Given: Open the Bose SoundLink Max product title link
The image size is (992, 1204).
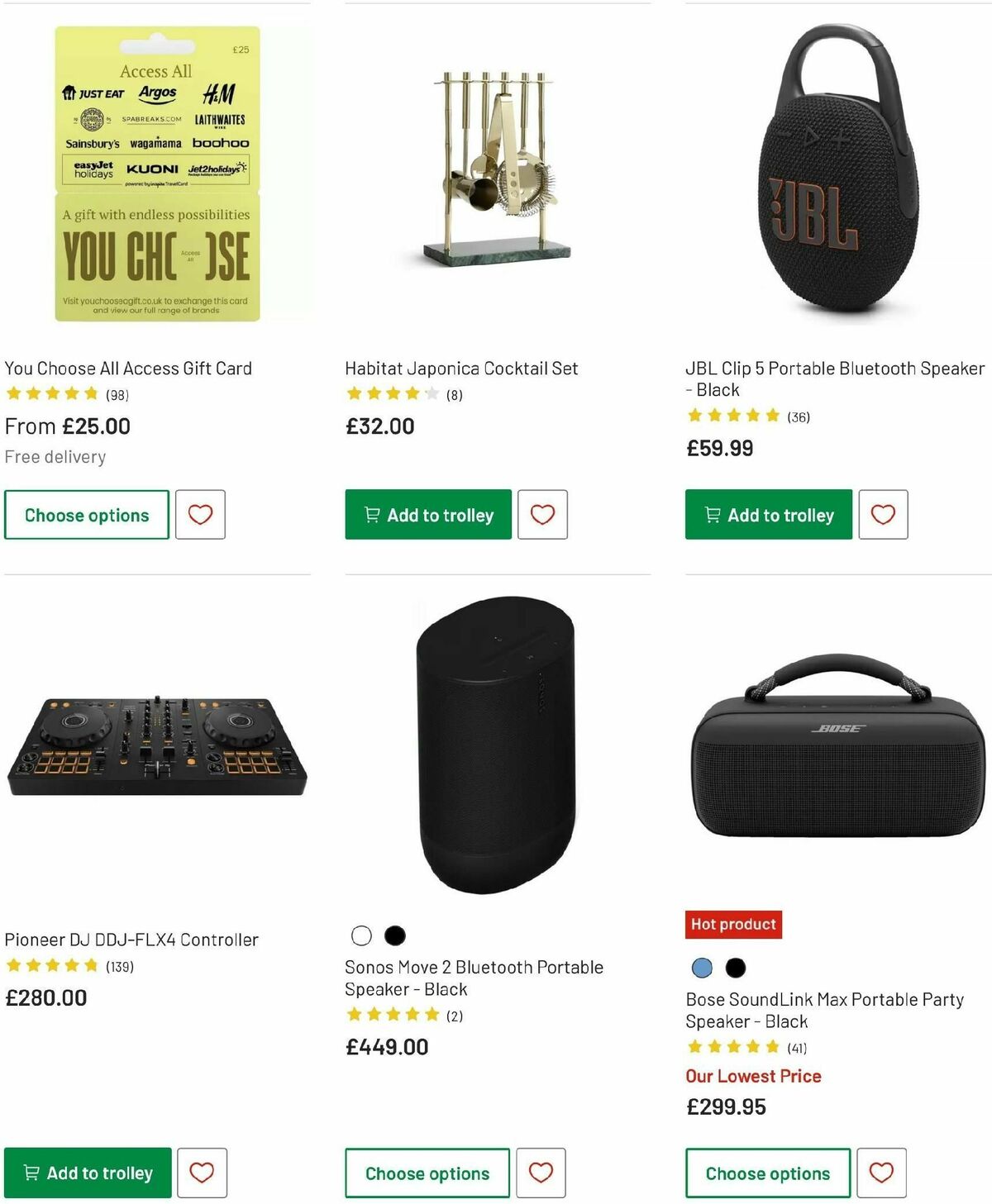Looking at the screenshot, I should click(824, 1010).
